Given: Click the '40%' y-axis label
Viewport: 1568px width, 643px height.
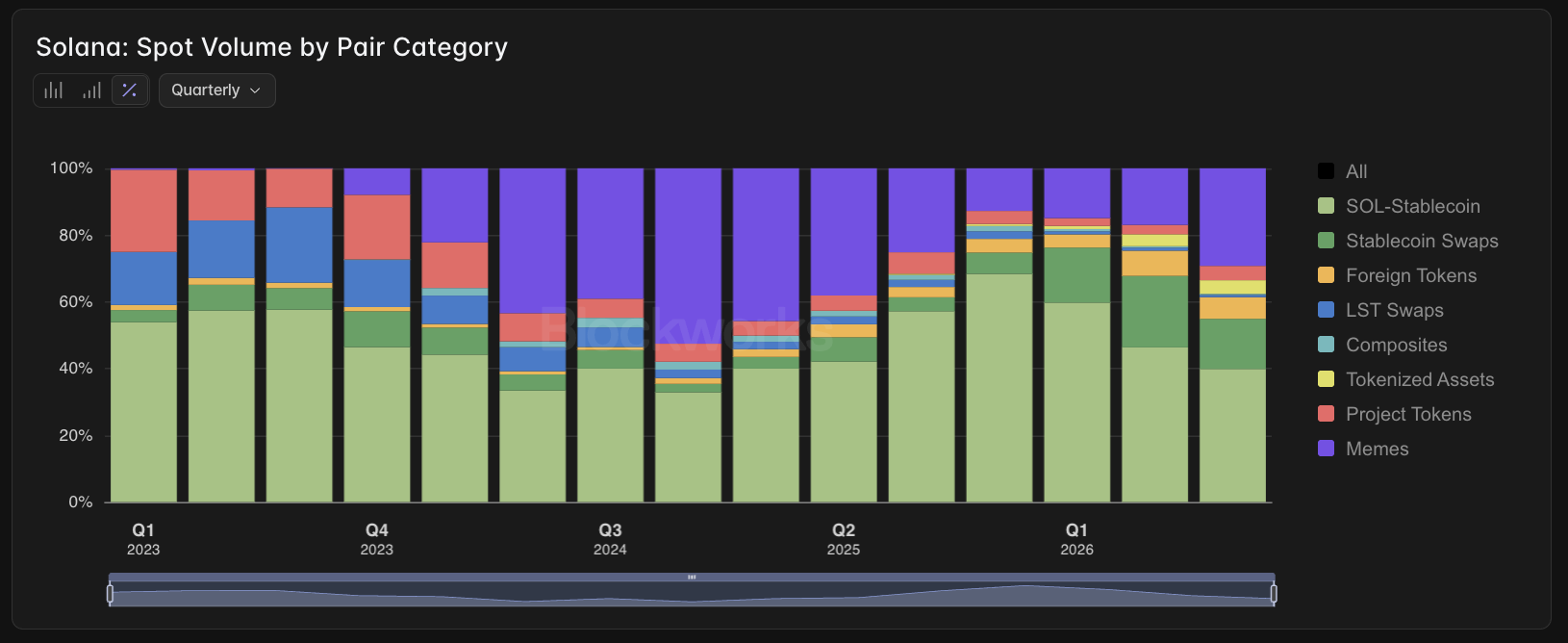Looking at the screenshot, I should (x=76, y=369).
